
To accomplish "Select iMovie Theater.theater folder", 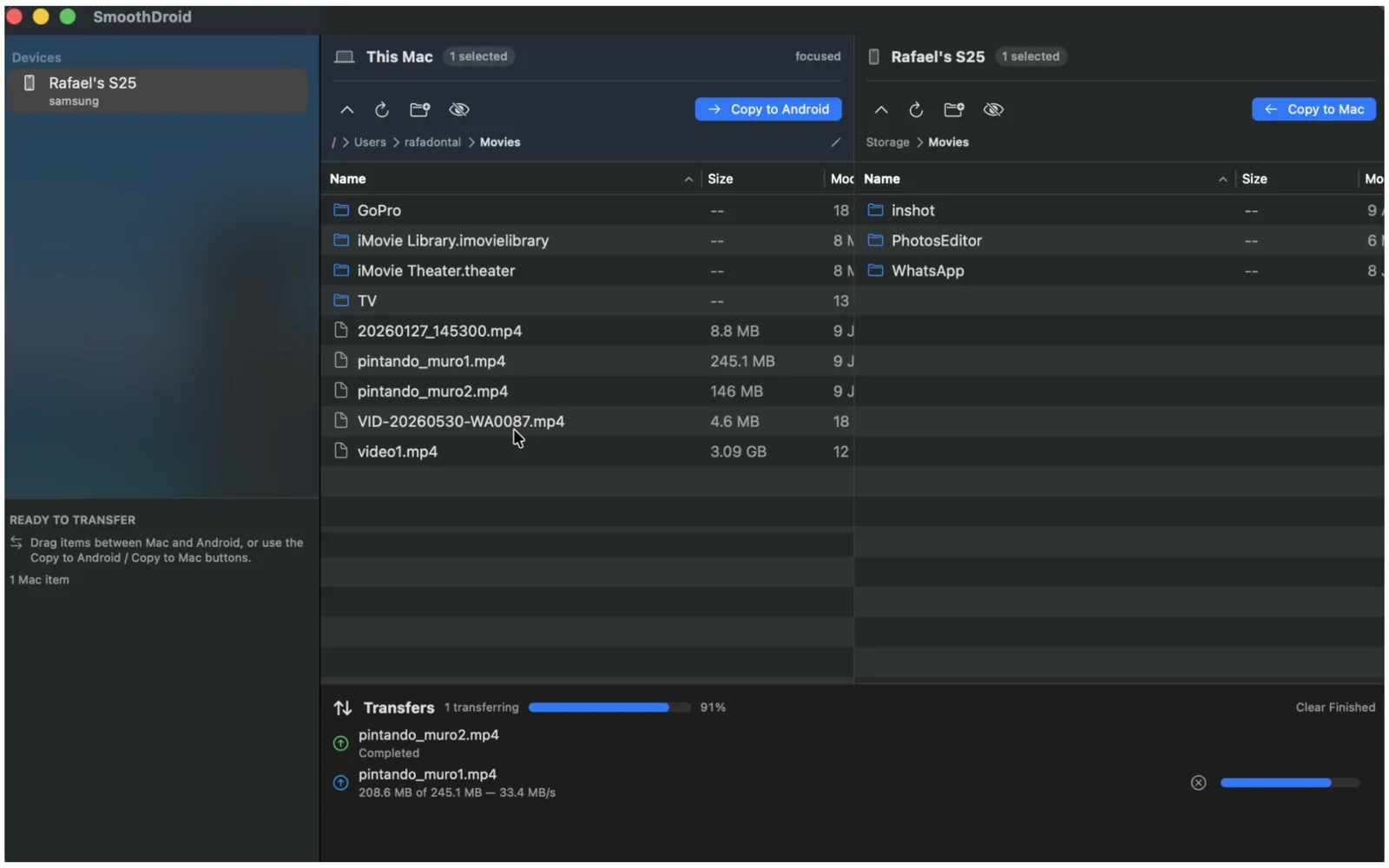I will point(587,271).
